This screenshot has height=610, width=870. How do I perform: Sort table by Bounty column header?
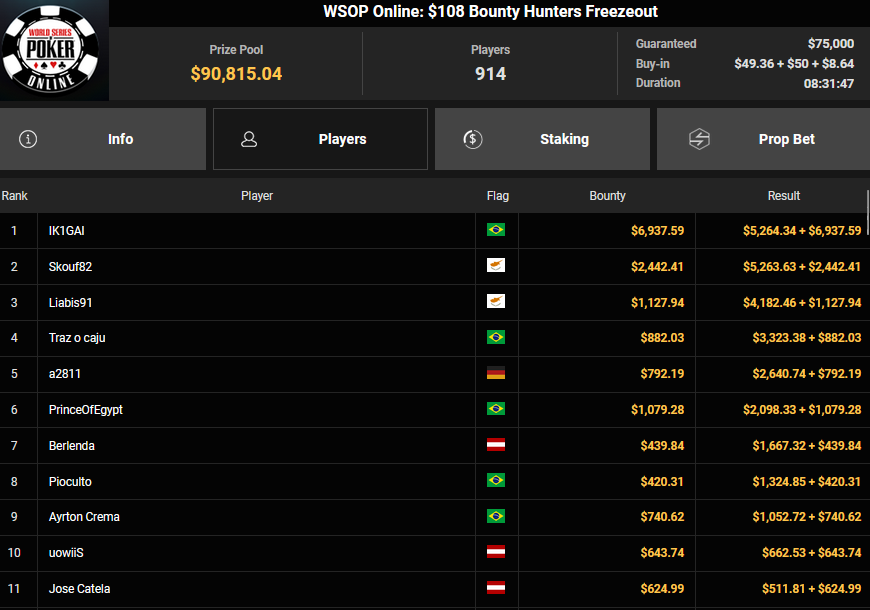[607, 196]
